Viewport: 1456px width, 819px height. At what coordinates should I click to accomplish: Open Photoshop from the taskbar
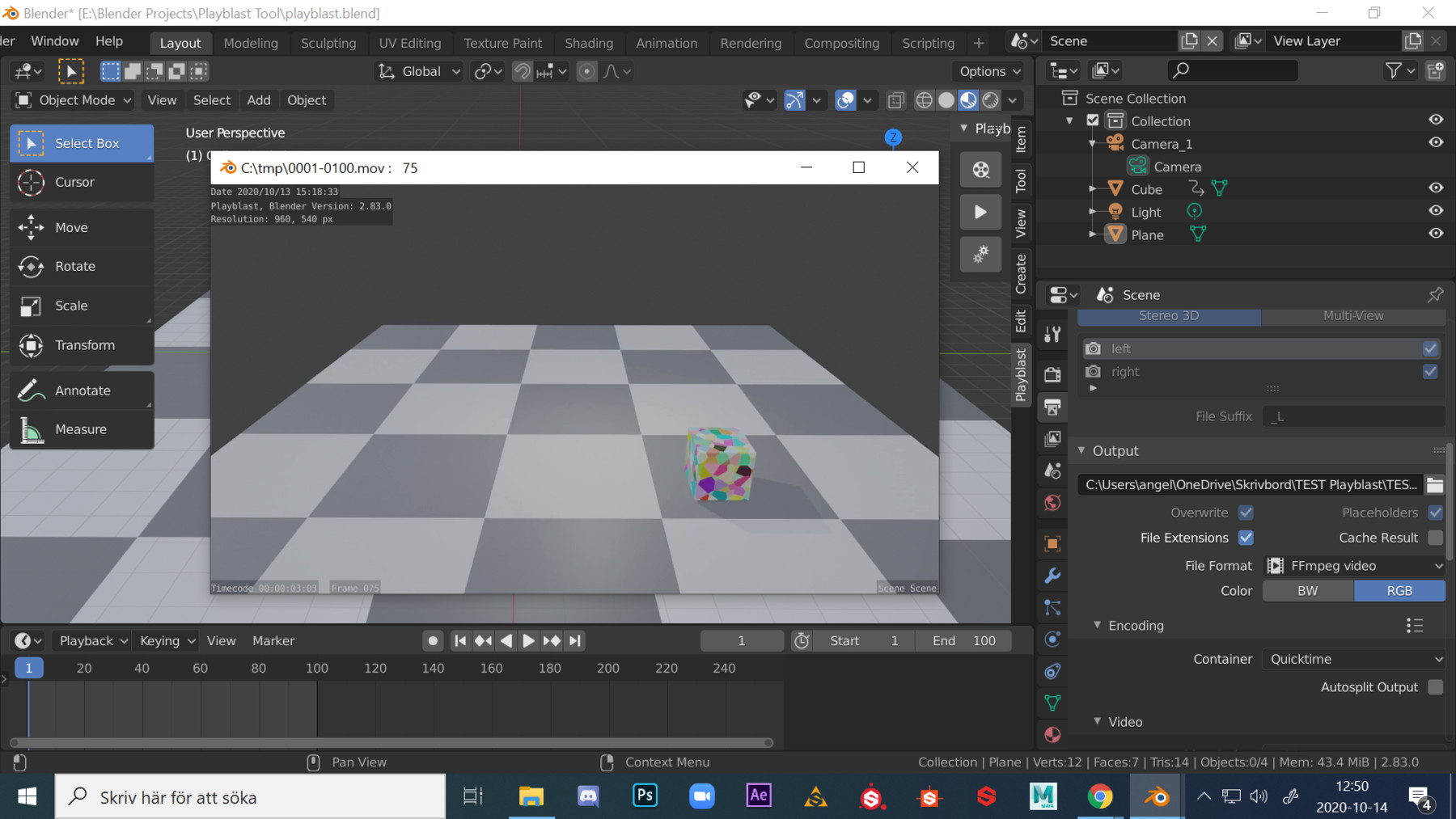(645, 796)
